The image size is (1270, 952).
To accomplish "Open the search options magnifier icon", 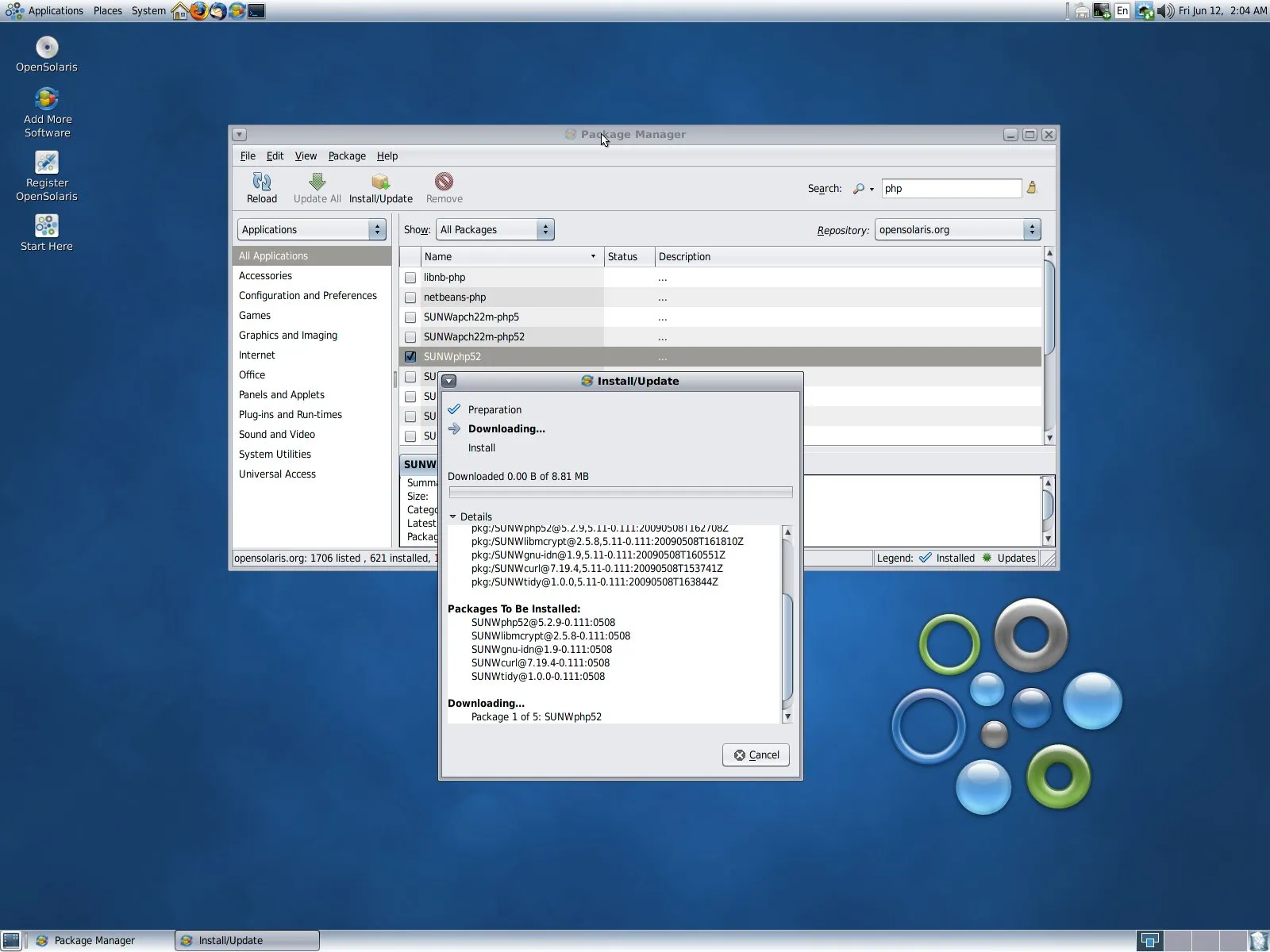I will [x=860, y=189].
